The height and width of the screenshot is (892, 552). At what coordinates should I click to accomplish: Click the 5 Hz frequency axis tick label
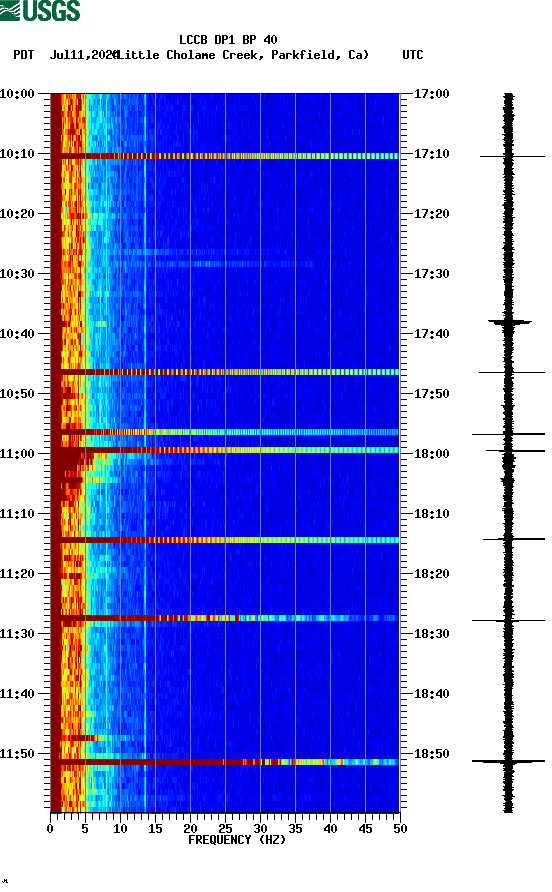[x=85, y=829]
